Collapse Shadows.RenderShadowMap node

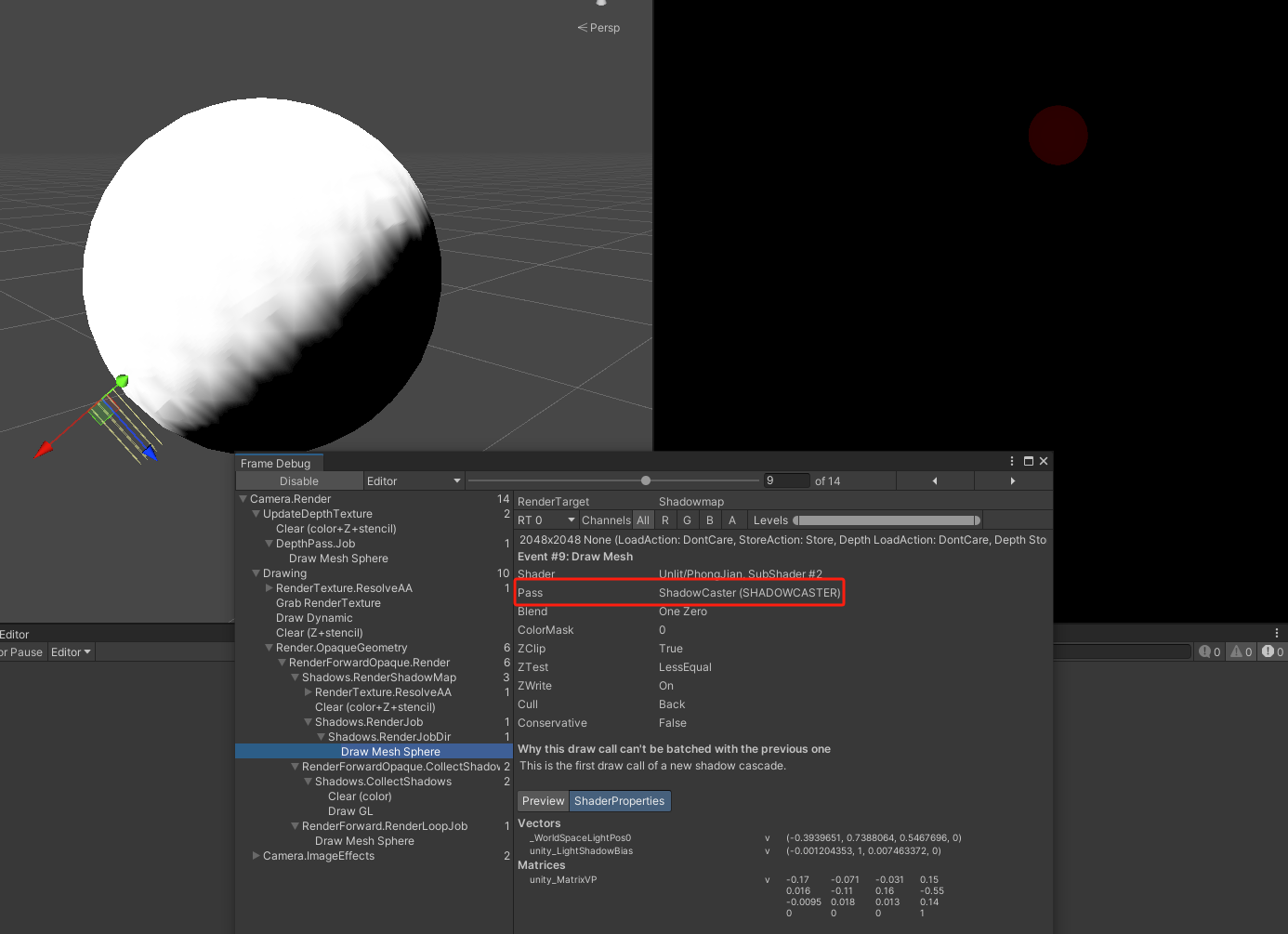pos(296,677)
